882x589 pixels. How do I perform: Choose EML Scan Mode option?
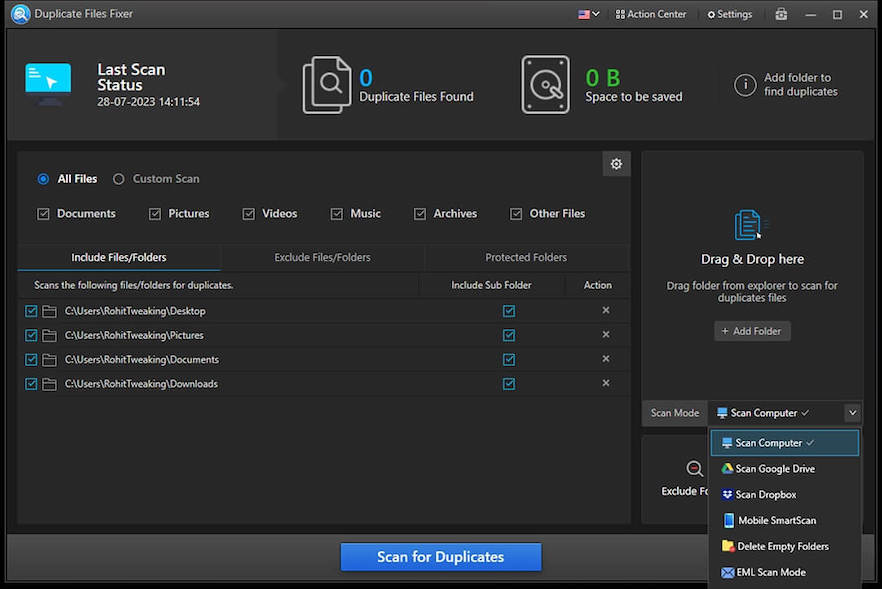785,572
